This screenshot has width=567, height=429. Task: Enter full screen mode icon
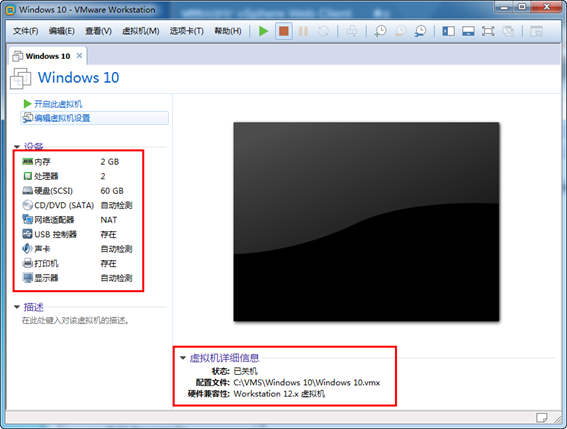(488, 31)
